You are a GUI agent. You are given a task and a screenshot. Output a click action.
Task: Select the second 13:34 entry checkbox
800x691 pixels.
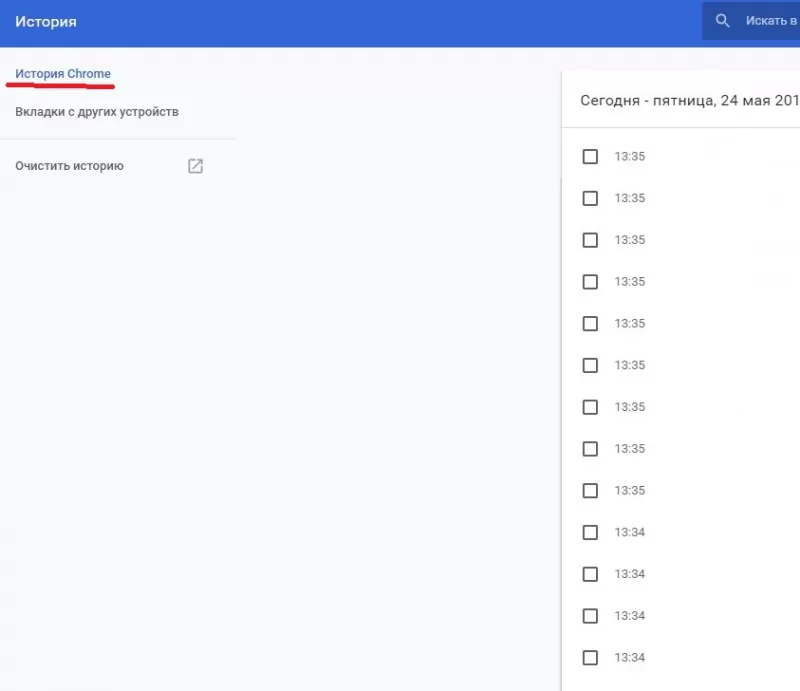(590, 574)
